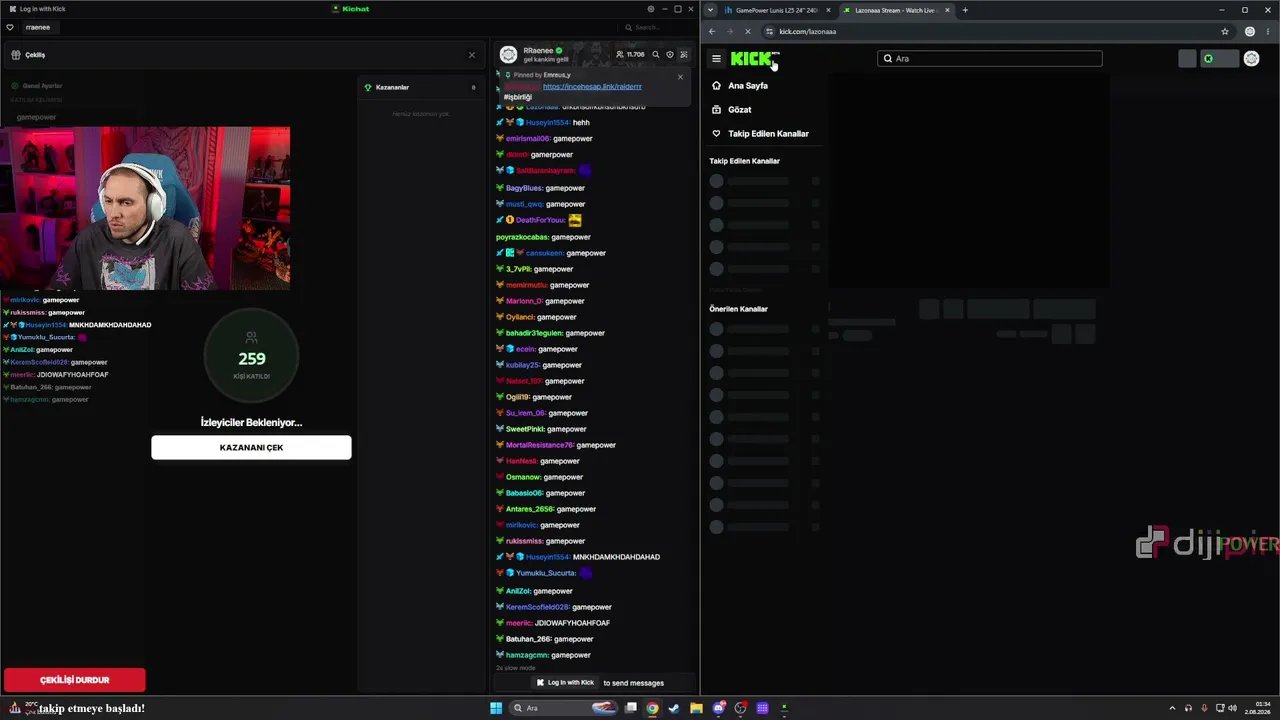This screenshot has width=1280, height=720.
Task: Open the clock showing 01:34
Action: 1257,708
